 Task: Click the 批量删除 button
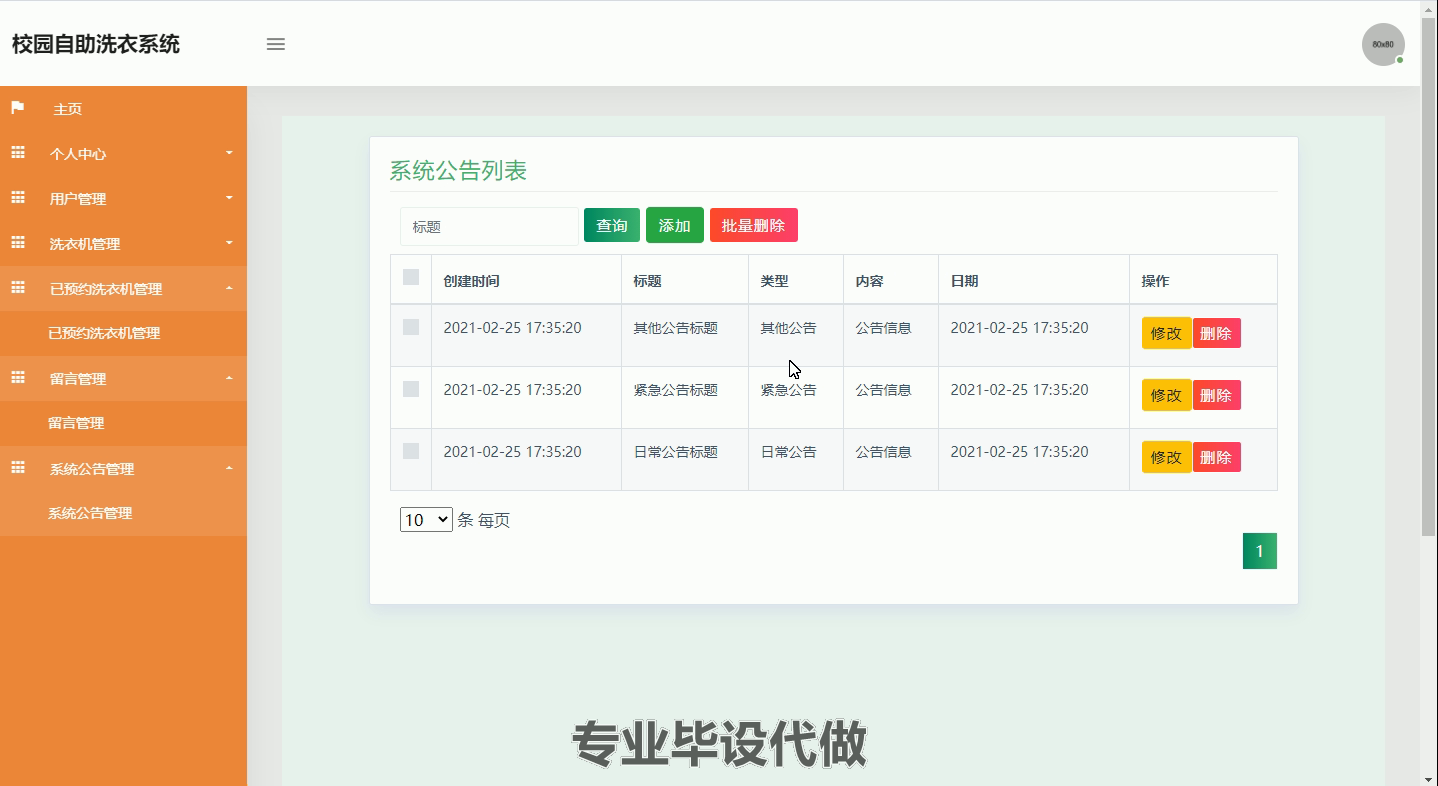pos(754,226)
